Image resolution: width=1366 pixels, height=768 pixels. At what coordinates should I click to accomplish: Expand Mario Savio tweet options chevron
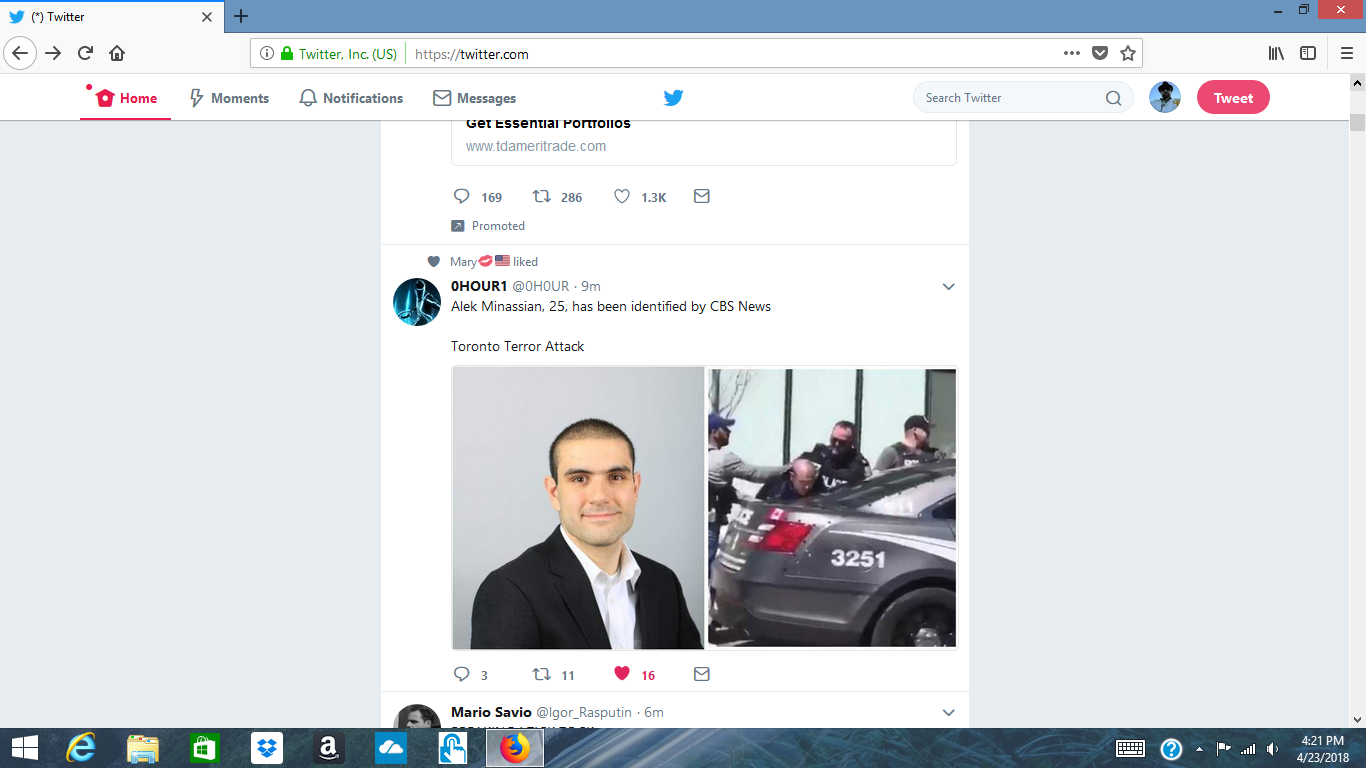[949, 712]
